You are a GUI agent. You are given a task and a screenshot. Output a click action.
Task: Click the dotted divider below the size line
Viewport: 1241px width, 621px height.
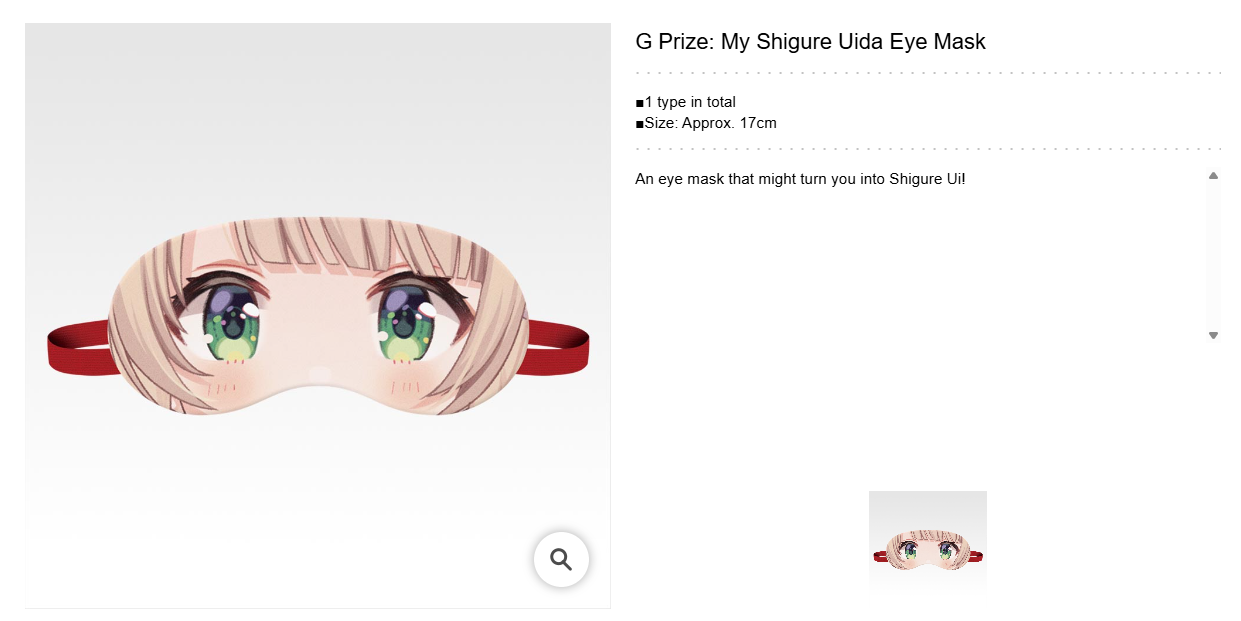coord(928,149)
